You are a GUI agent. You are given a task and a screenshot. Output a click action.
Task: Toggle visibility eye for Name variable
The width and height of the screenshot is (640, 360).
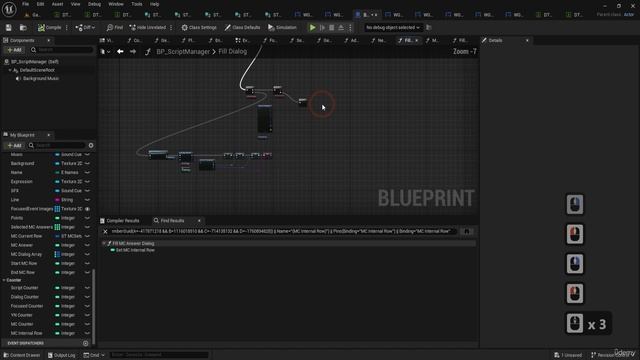coord(87,172)
